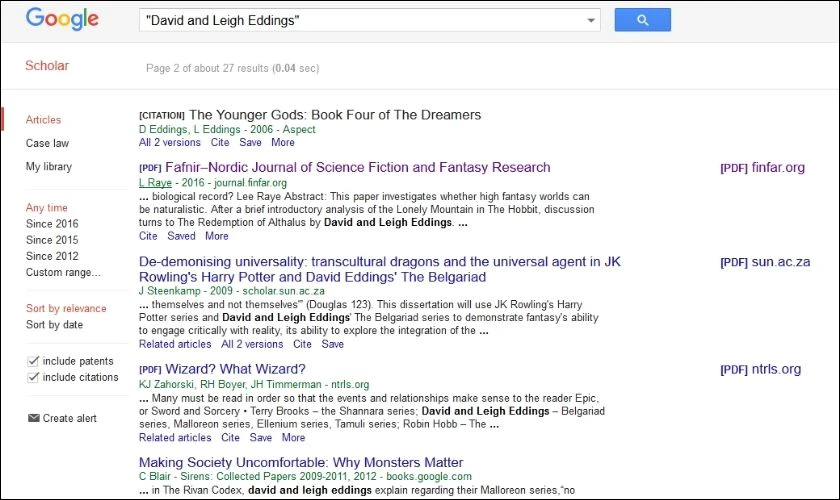
Task: Open the De-demonising universality result title
Action: (380, 269)
